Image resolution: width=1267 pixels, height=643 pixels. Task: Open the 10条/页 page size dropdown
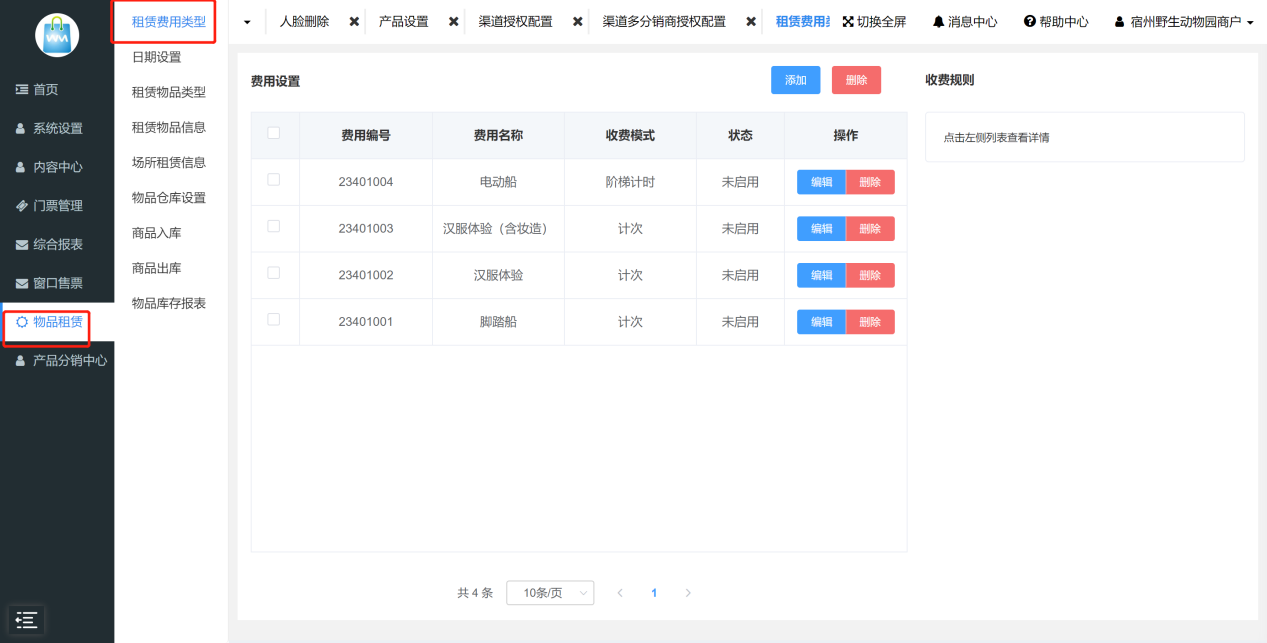click(550, 593)
